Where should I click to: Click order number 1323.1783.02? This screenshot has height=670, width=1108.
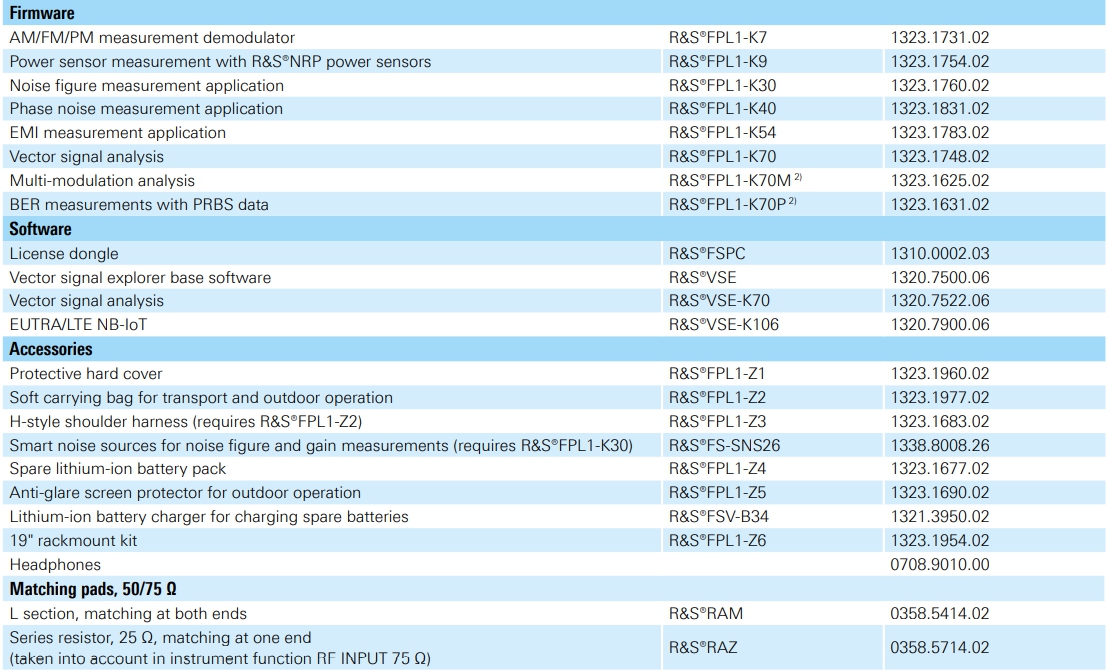pyautogui.click(x=940, y=133)
